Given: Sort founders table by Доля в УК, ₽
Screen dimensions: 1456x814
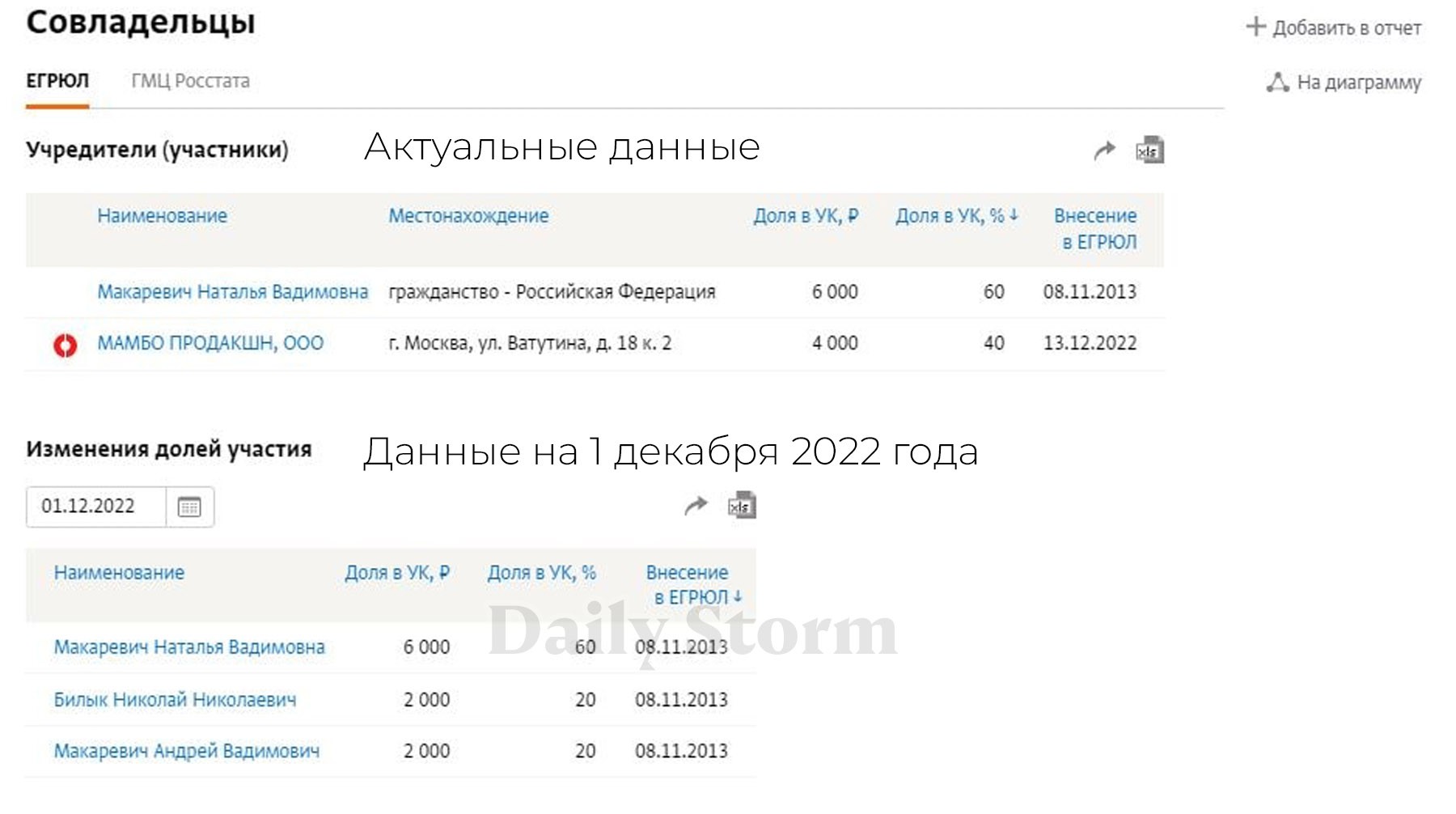Looking at the screenshot, I should tap(806, 216).
